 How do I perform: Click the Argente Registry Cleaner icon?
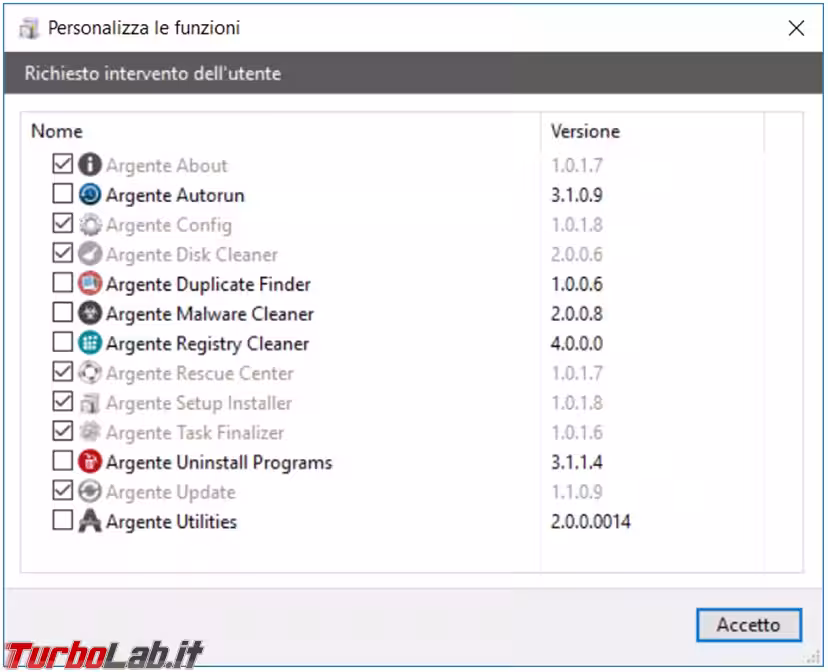(x=90, y=343)
